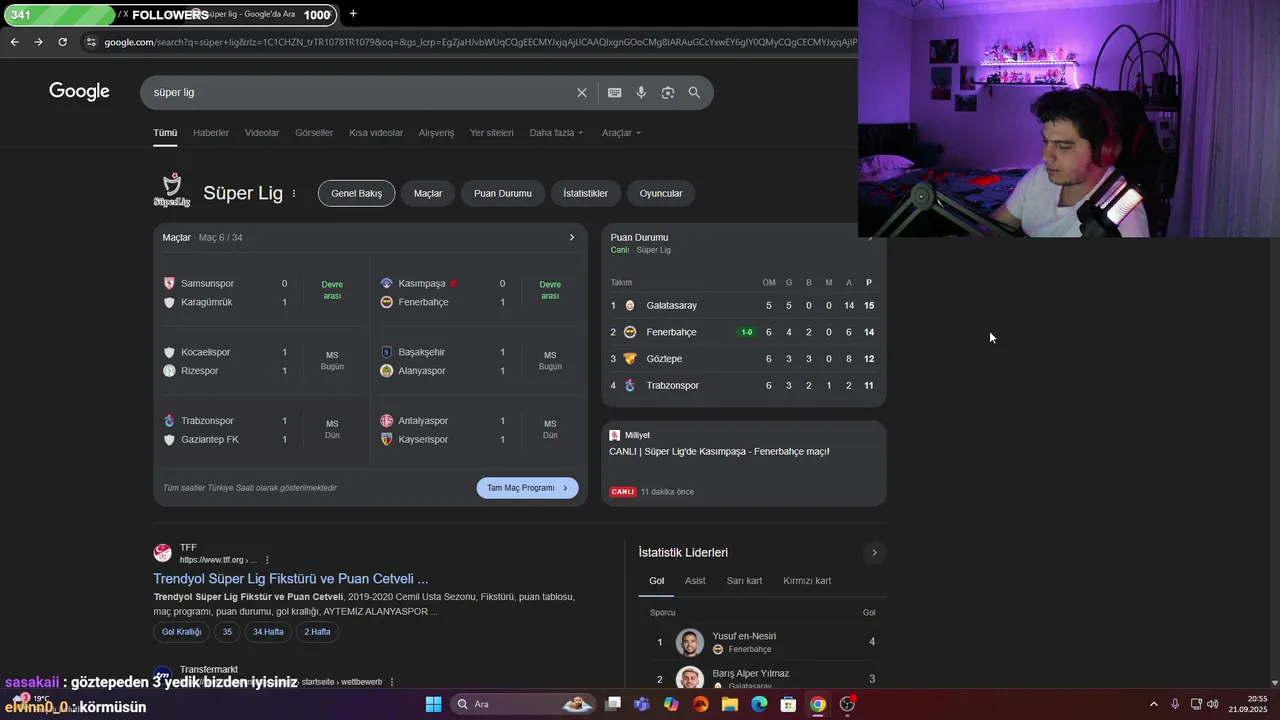Expand the Daha fazla dropdown

(556, 132)
